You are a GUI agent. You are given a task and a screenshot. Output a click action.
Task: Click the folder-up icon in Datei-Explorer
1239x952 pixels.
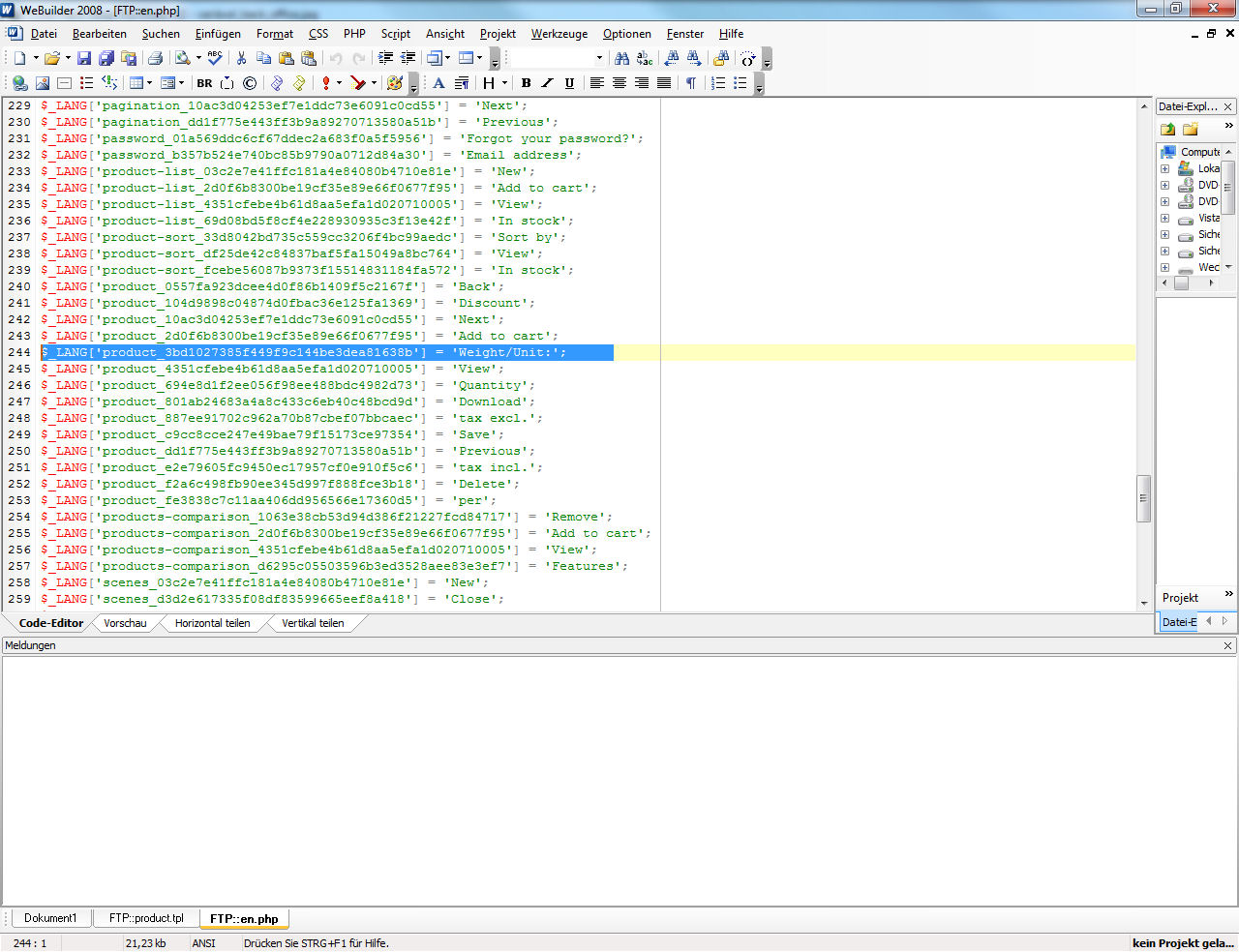tap(1167, 129)
